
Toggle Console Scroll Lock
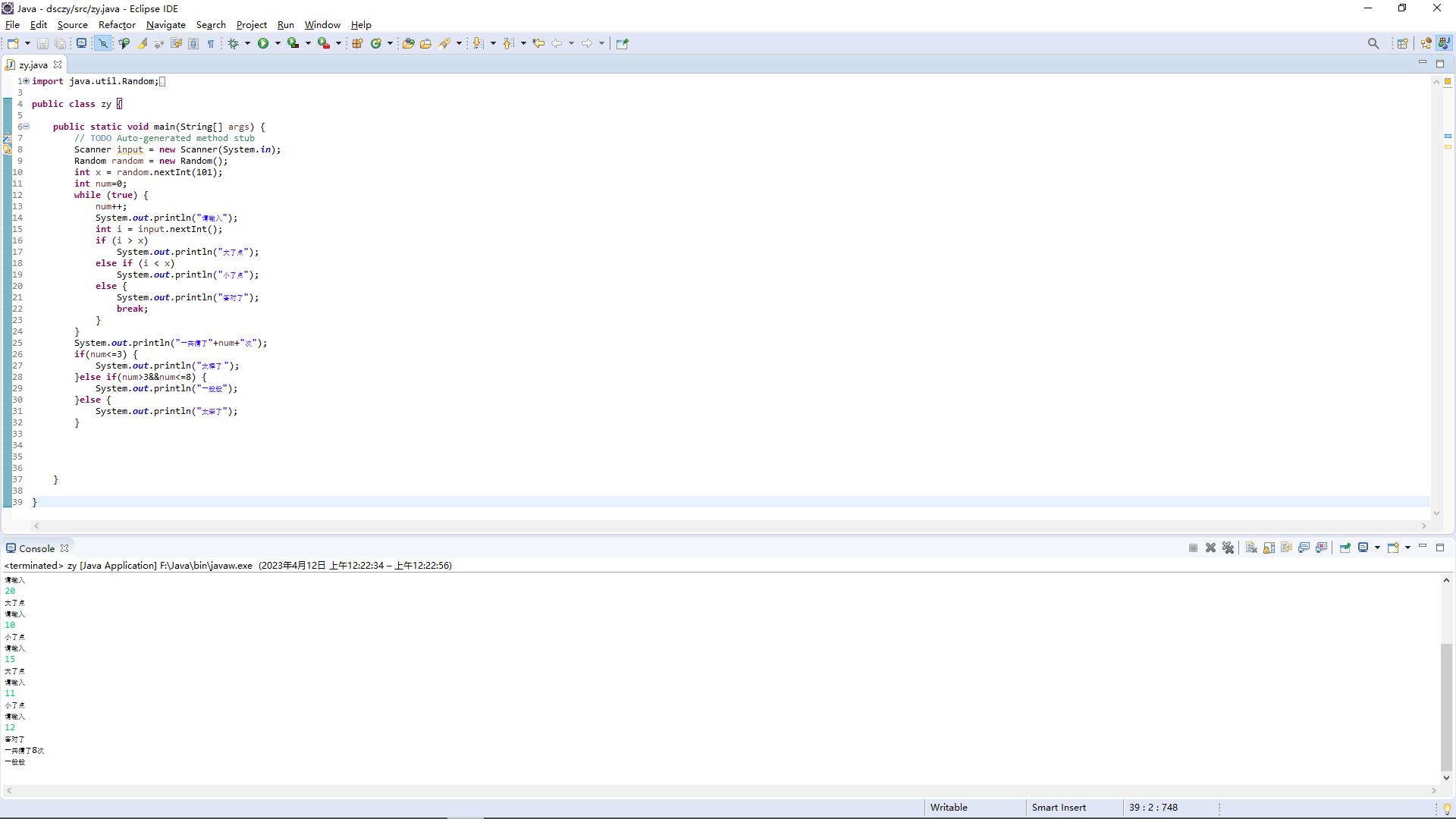pos(1269,548)
